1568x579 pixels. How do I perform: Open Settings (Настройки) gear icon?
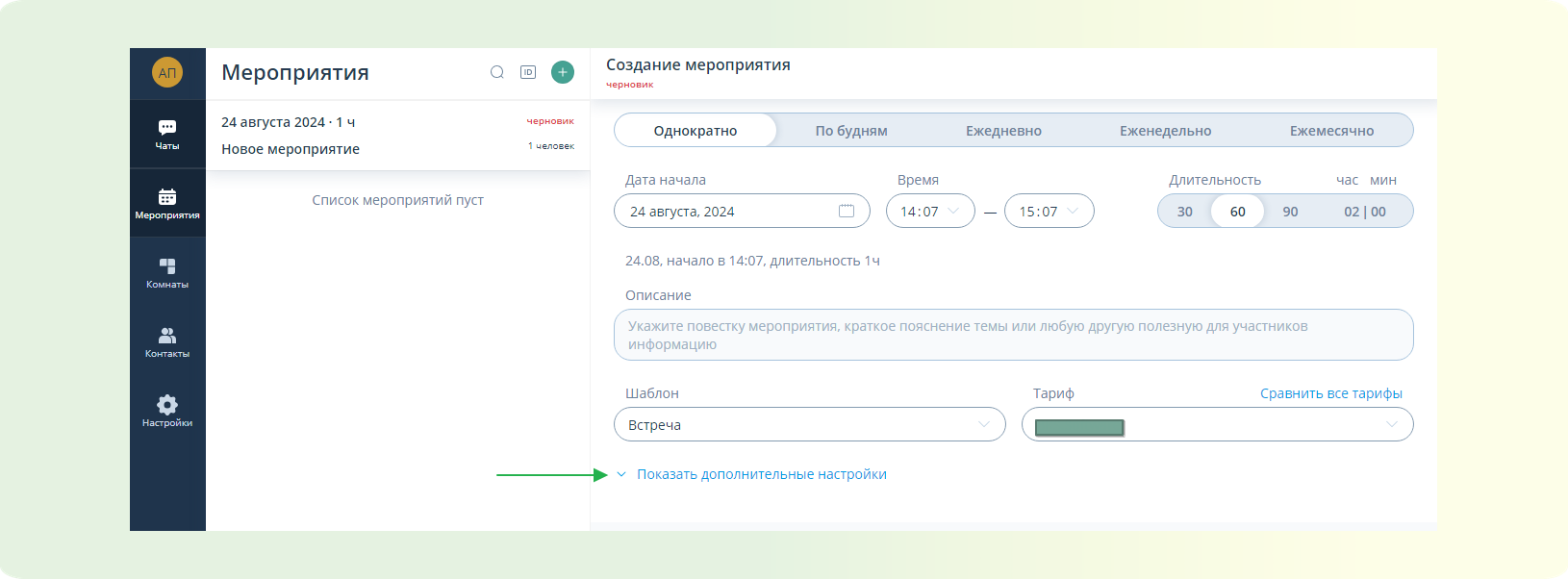pos(167,411)
